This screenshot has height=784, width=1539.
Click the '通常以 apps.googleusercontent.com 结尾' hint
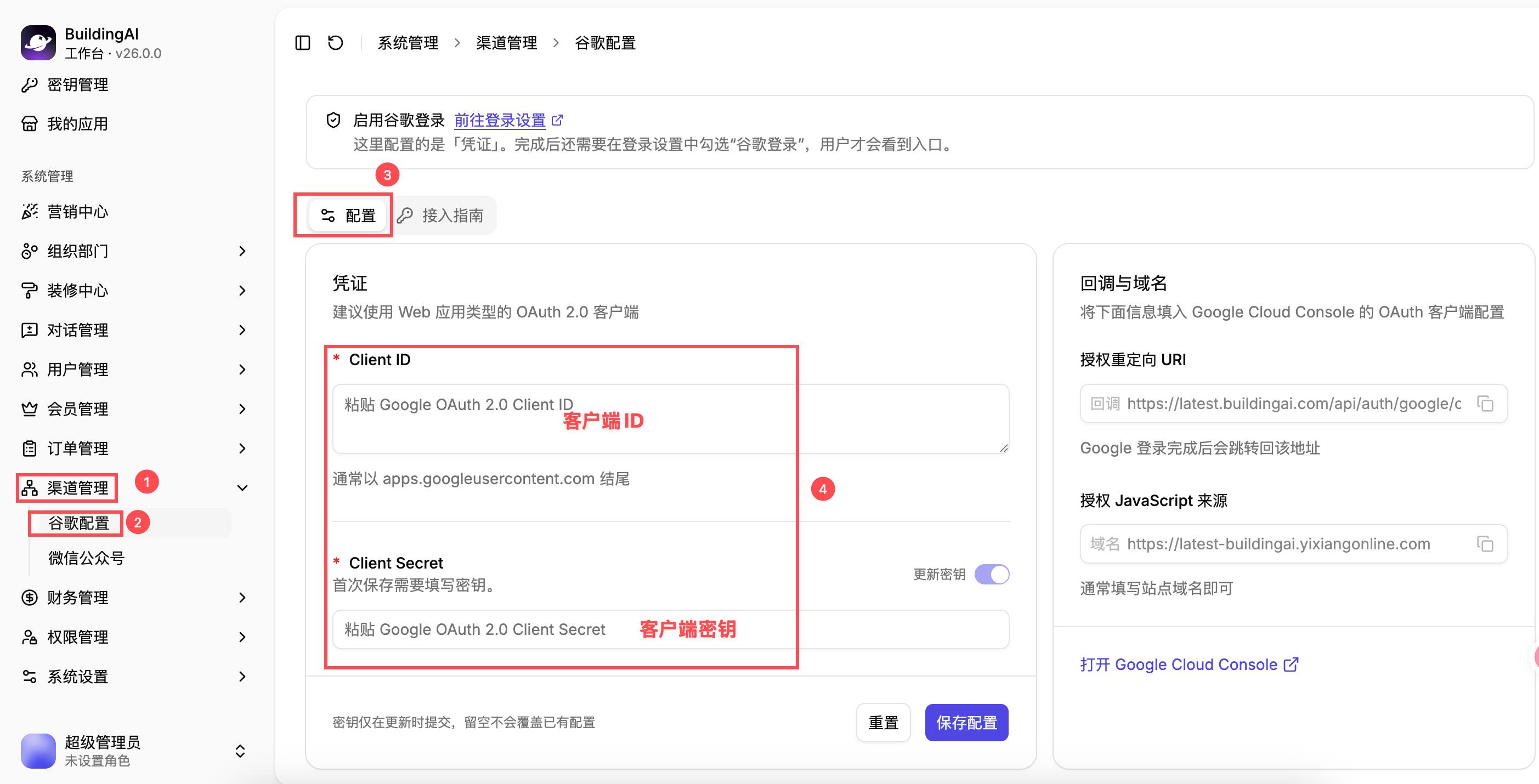[x=481, y=479]
